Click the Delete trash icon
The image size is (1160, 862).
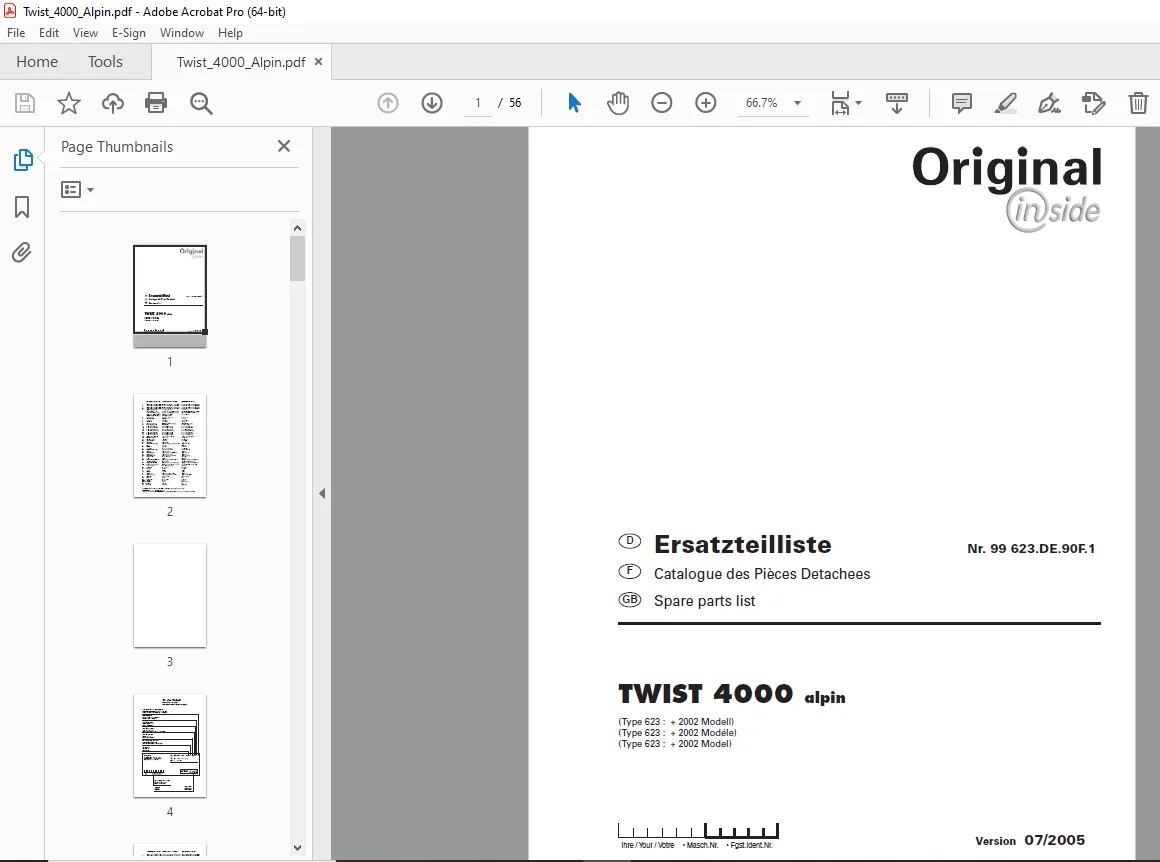(x=1138, y=103)
